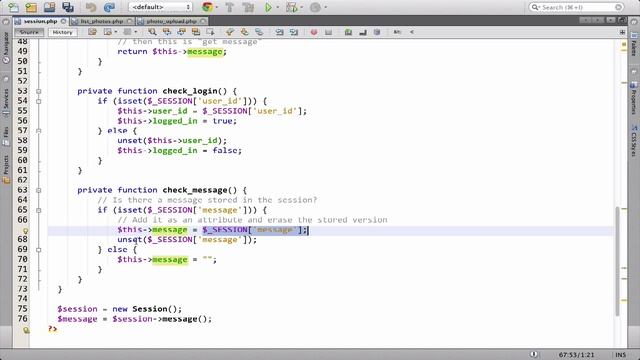Open the Properties panel on right edge
The height and width of the screenshot is (360, 640).
[x=633, y=98]
